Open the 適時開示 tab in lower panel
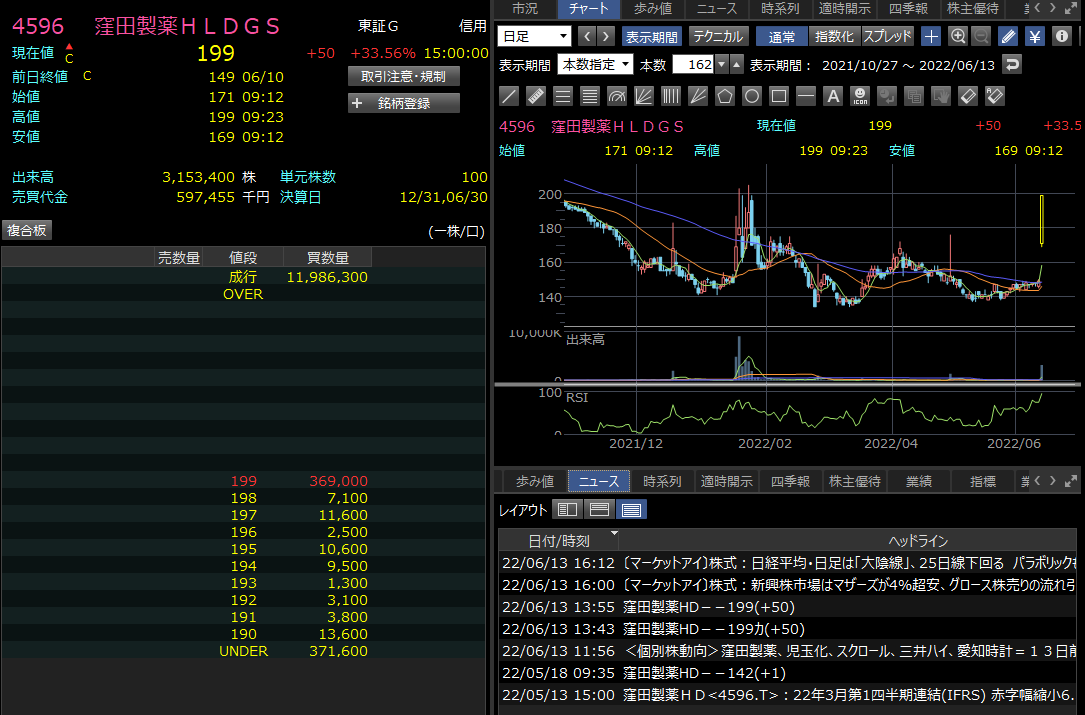 point(727,481)
